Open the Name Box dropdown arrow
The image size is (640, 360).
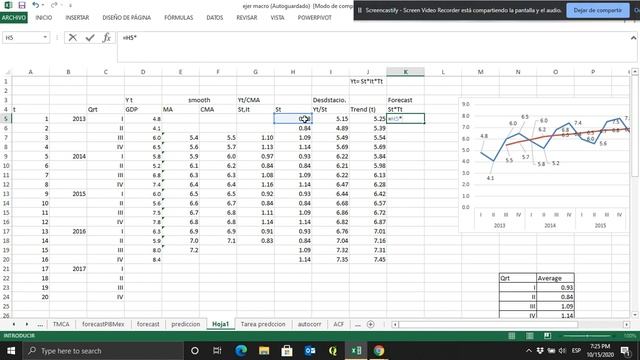pos(45,38)
